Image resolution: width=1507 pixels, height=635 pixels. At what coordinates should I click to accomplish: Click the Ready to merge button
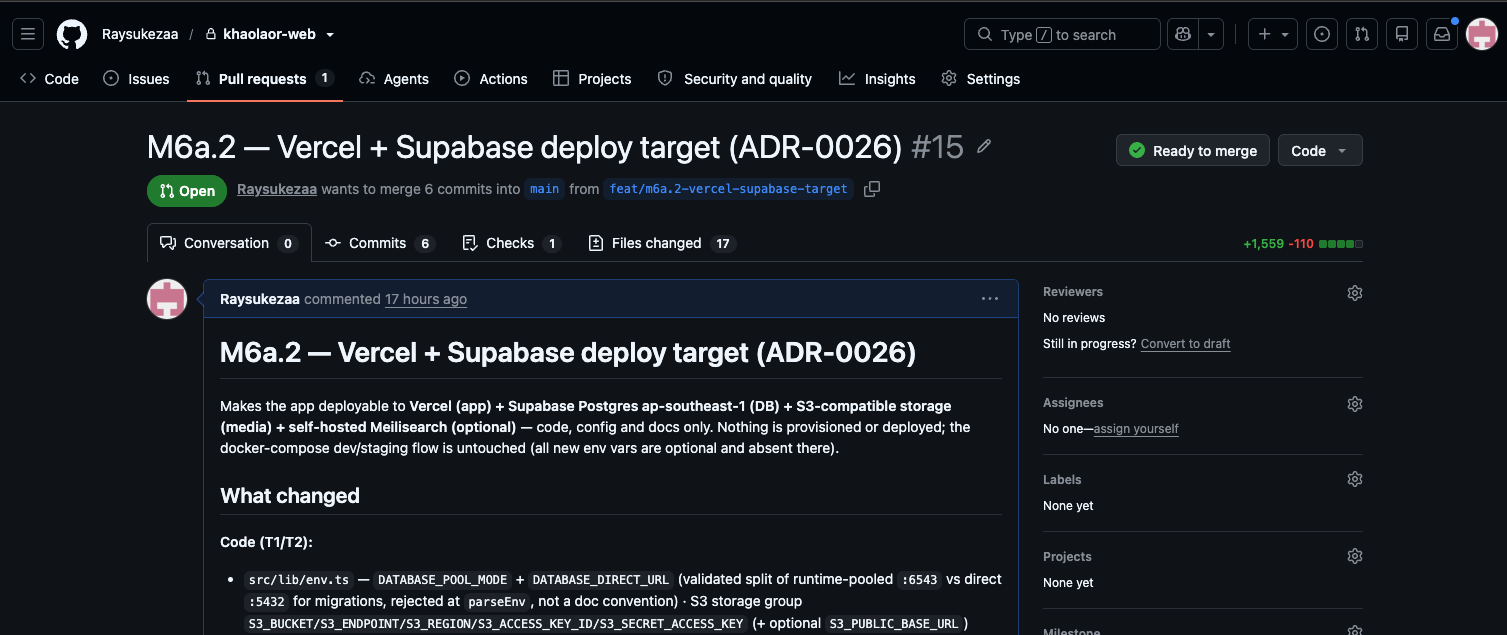1193,150
